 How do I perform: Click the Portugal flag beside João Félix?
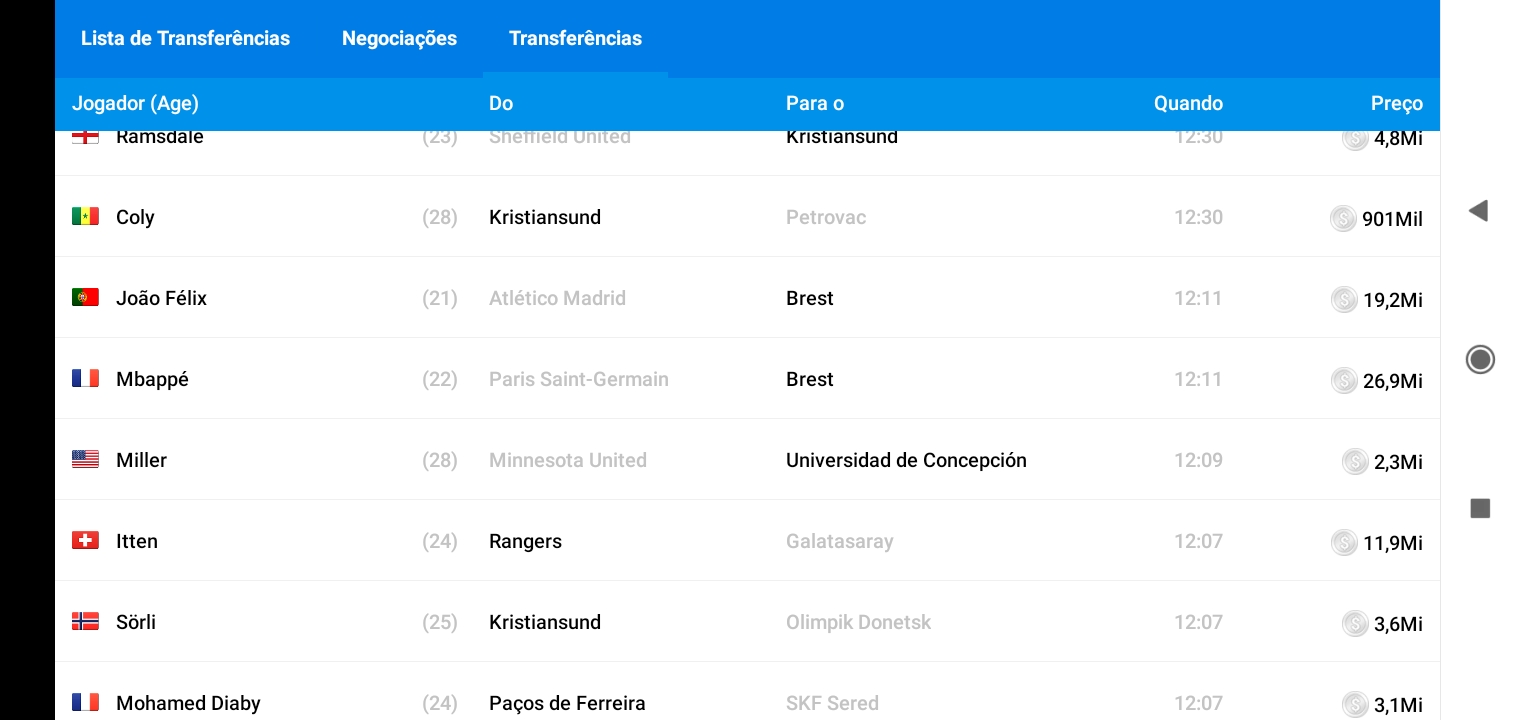(85, 298)
